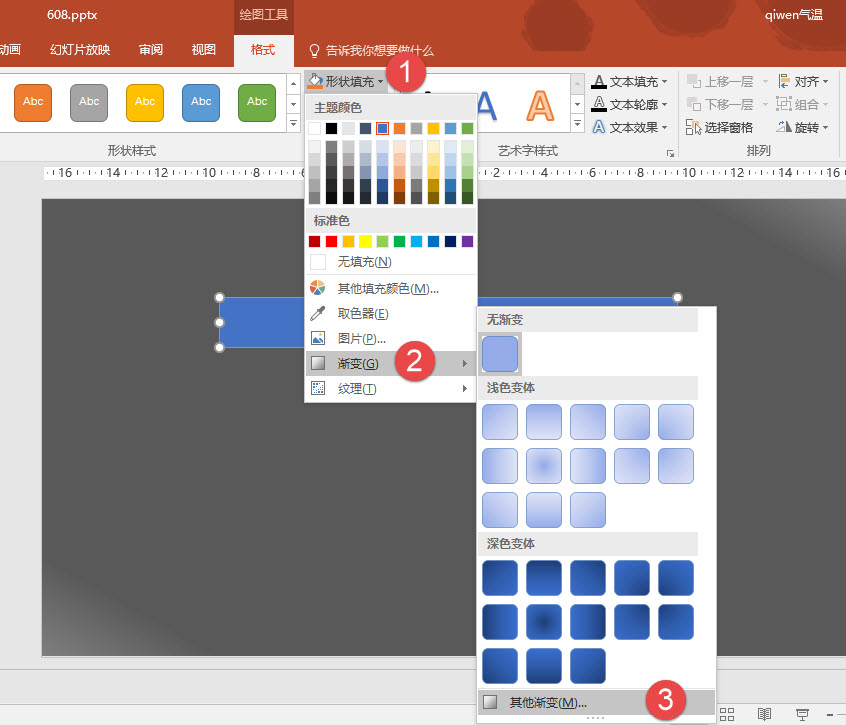Select first dark variation gradient
The height and width of the screenshot is (725, 846).
coord(500,578)
